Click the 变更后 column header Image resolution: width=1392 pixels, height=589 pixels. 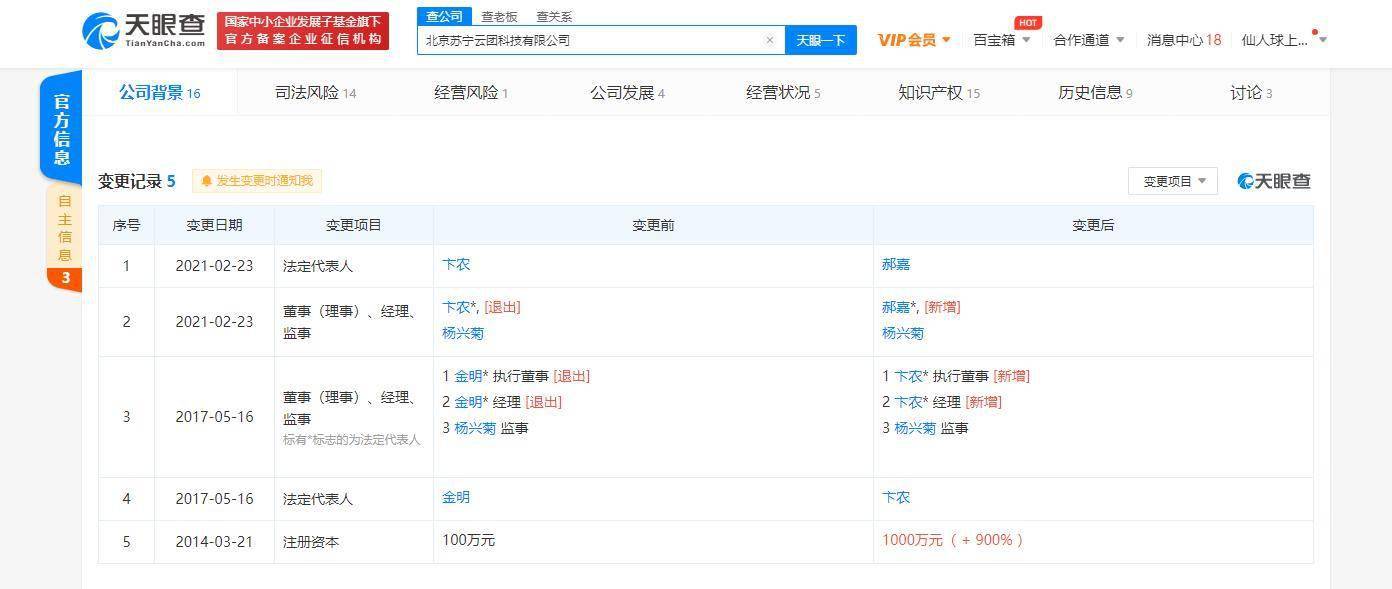(1093, 225)
